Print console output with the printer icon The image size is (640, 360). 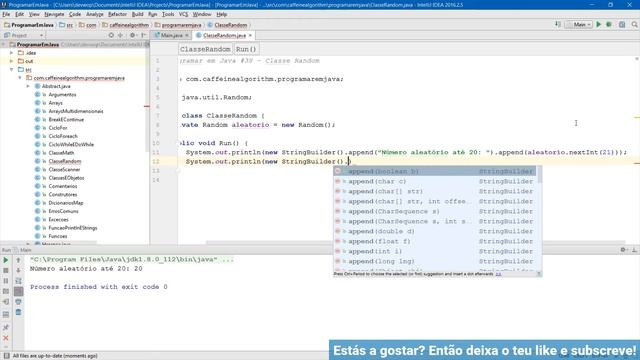(x=18, y=302)
